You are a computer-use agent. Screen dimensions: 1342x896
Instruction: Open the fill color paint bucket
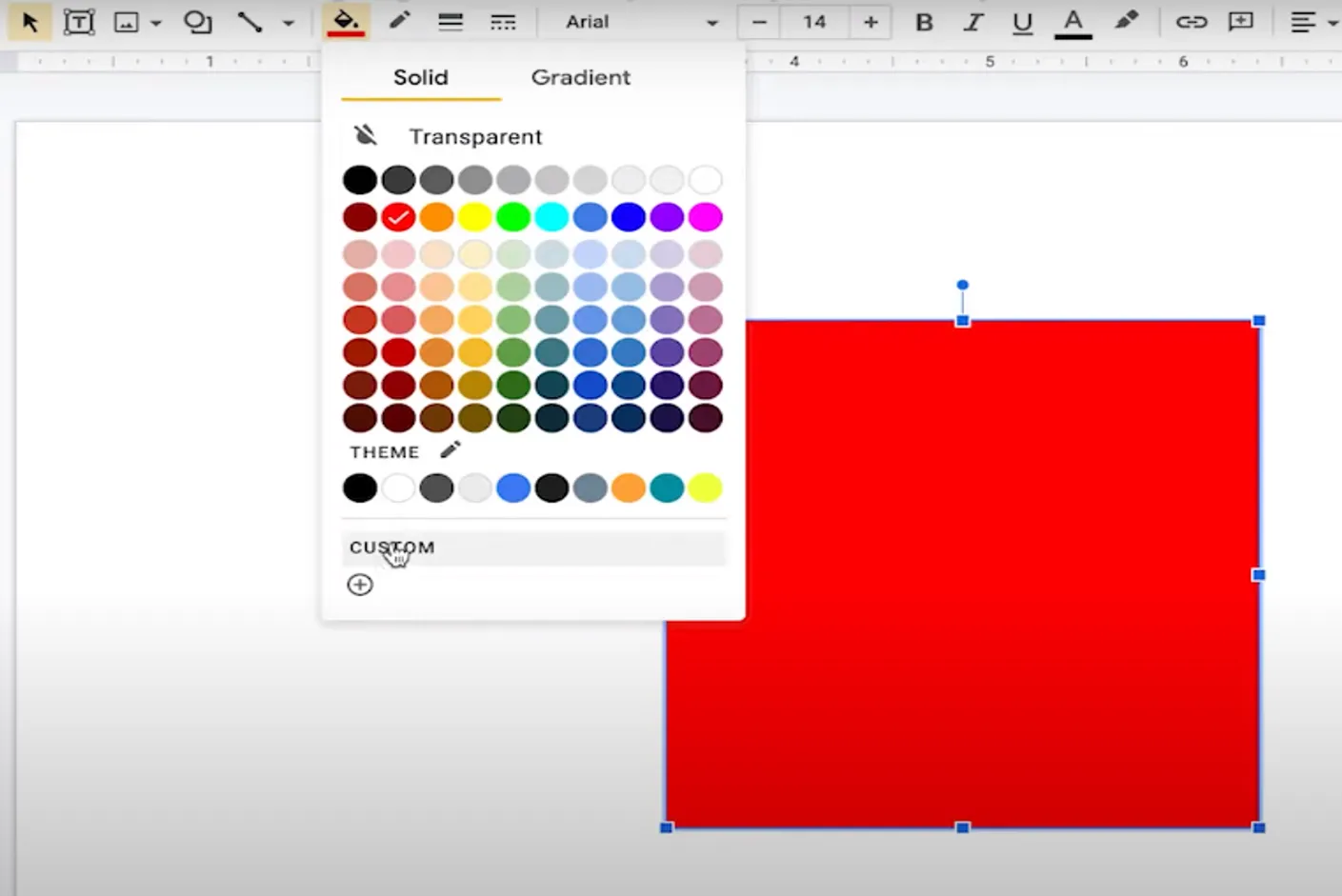(x=345, y=21)
